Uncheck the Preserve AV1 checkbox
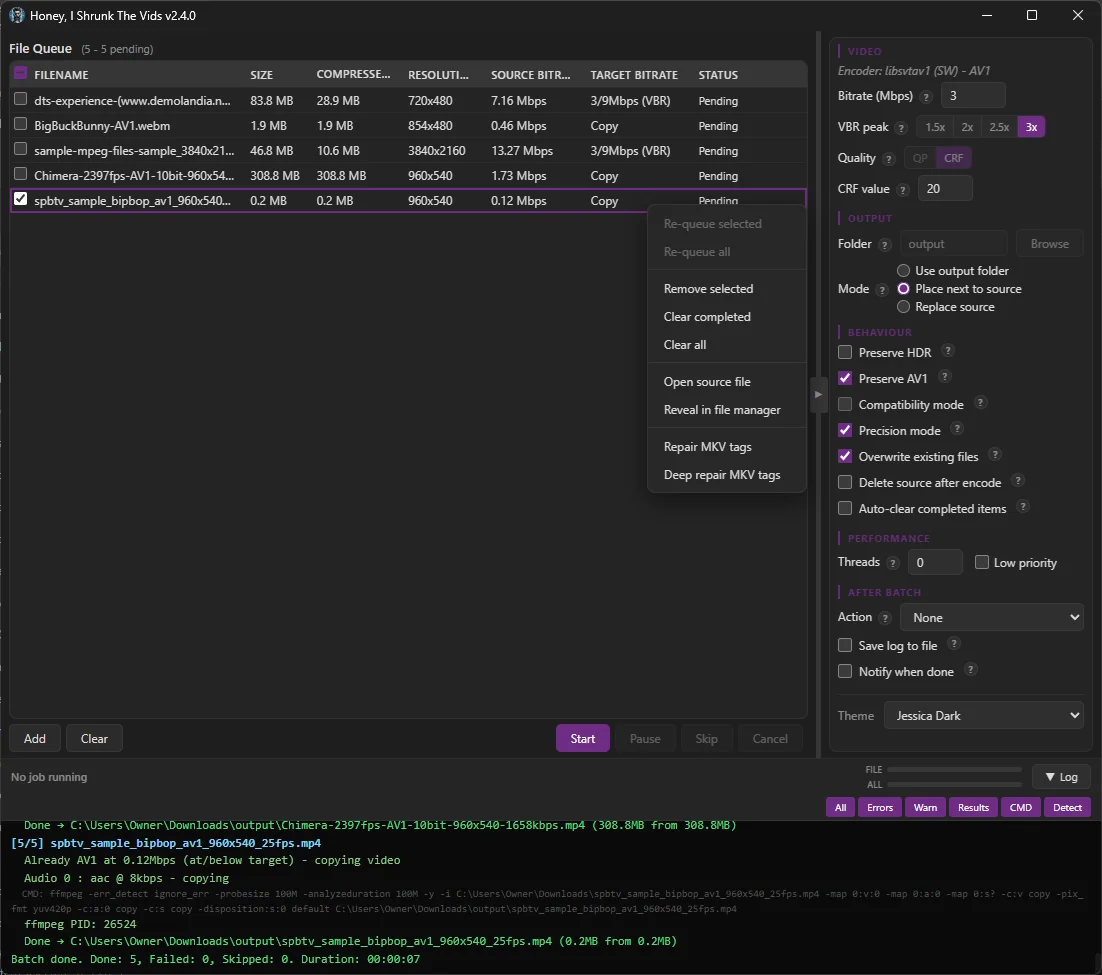1102x975 pixels. [x=845, y=378]
